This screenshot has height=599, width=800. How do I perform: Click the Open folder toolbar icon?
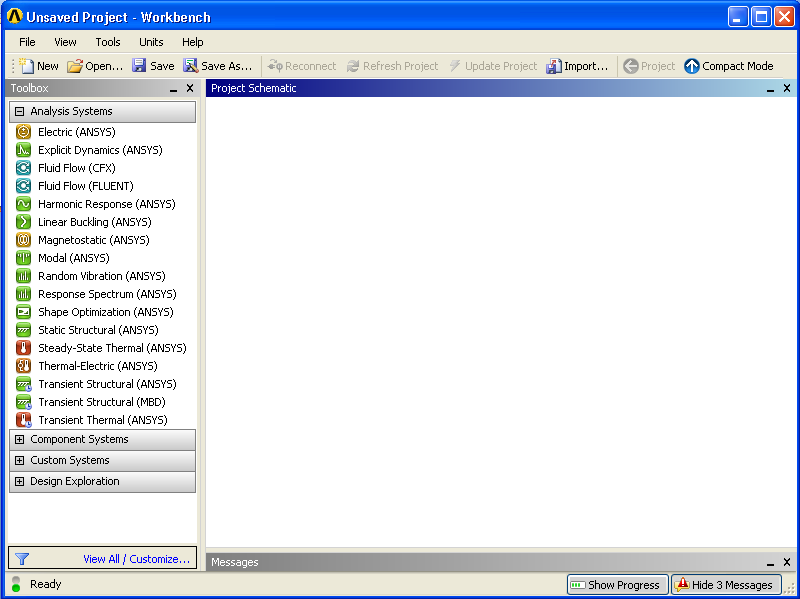tap(75, 66)
